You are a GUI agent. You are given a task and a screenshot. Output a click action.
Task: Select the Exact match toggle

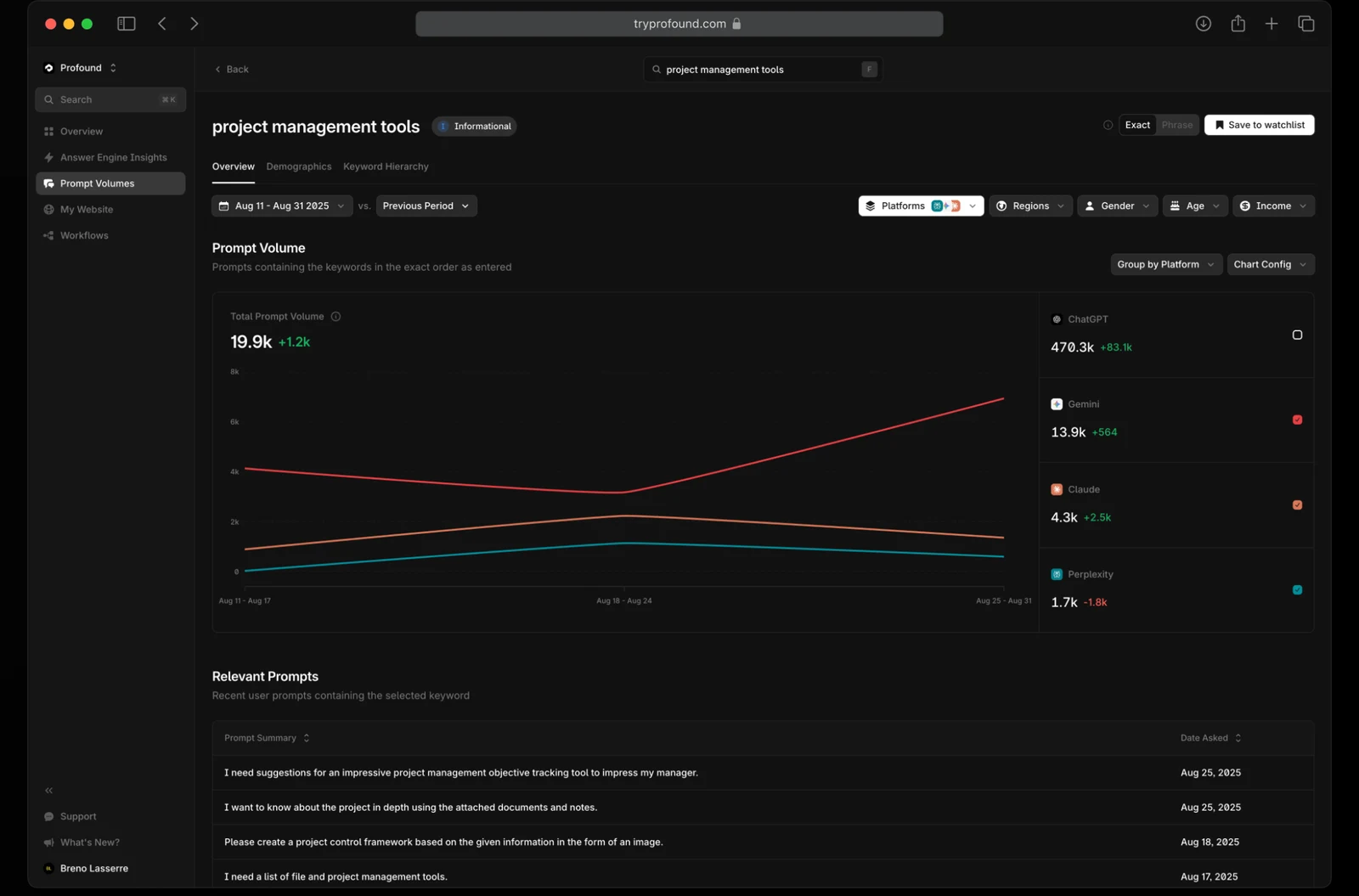click(1137, 125)
